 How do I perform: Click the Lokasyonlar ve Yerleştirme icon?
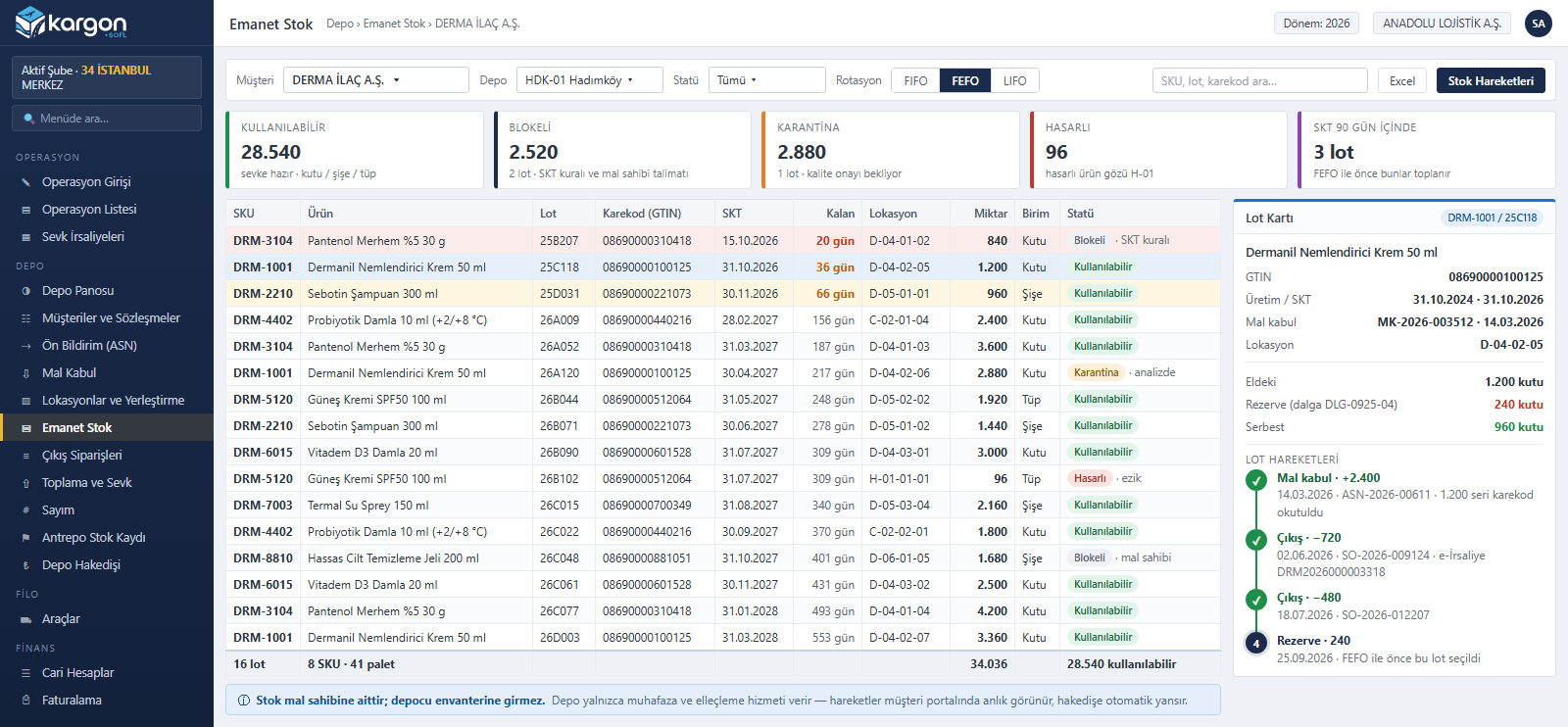26,401
